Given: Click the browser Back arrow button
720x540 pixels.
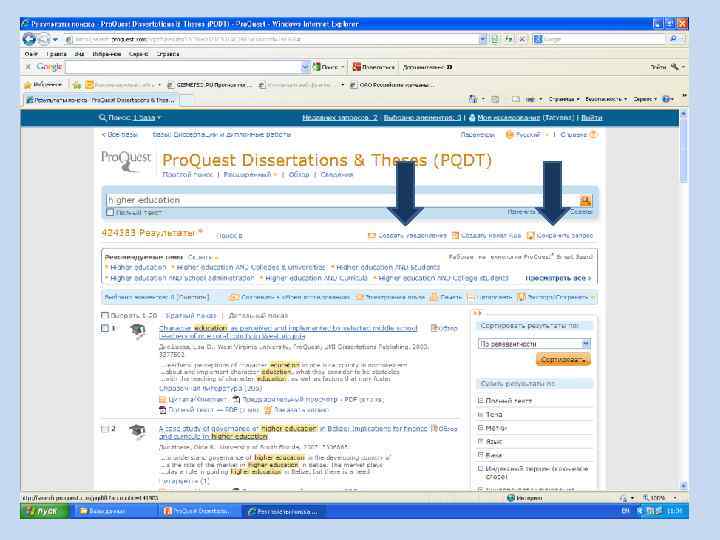Looking at the screenshot, I should (29, 39).
